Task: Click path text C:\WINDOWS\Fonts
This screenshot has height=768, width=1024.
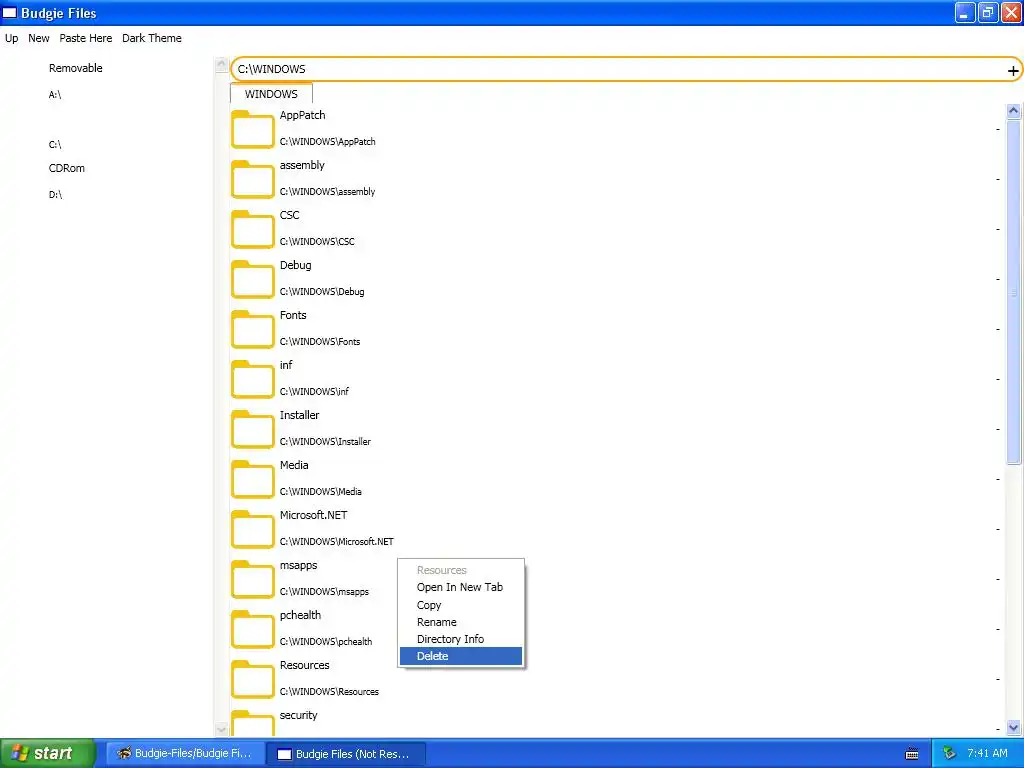Action: point(320,342)
